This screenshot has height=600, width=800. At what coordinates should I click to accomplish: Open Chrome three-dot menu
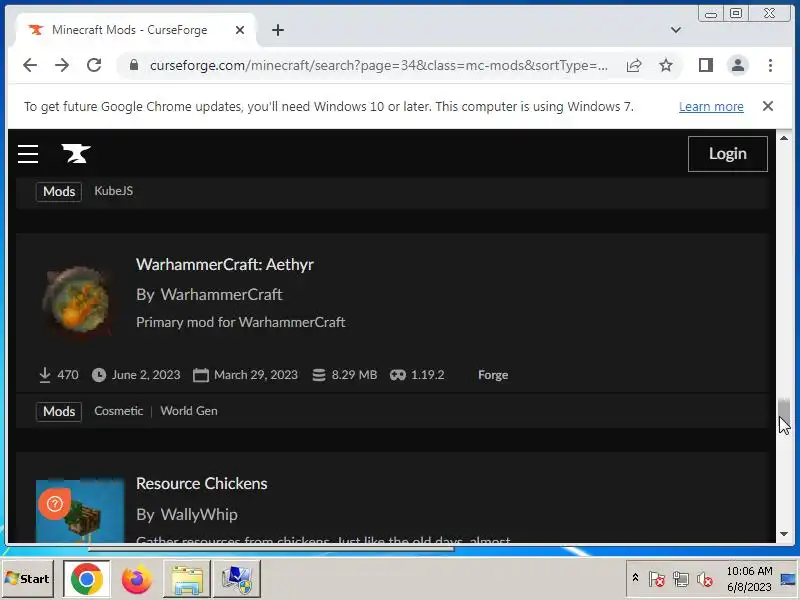(x=770, y=65)
